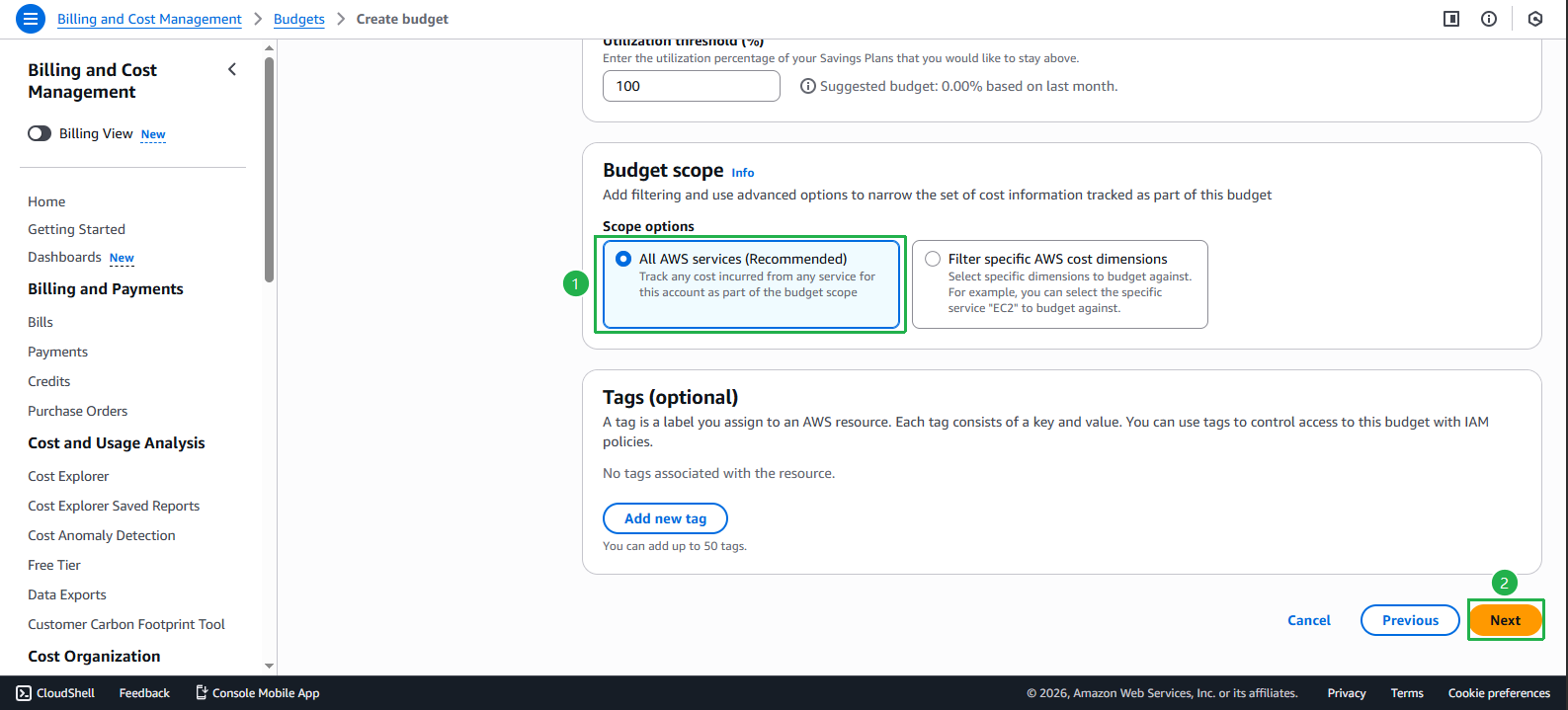The width and height of the screenshot is (1568, 710).
Task: Open the Free Tier page
Action: click(54, 565)
